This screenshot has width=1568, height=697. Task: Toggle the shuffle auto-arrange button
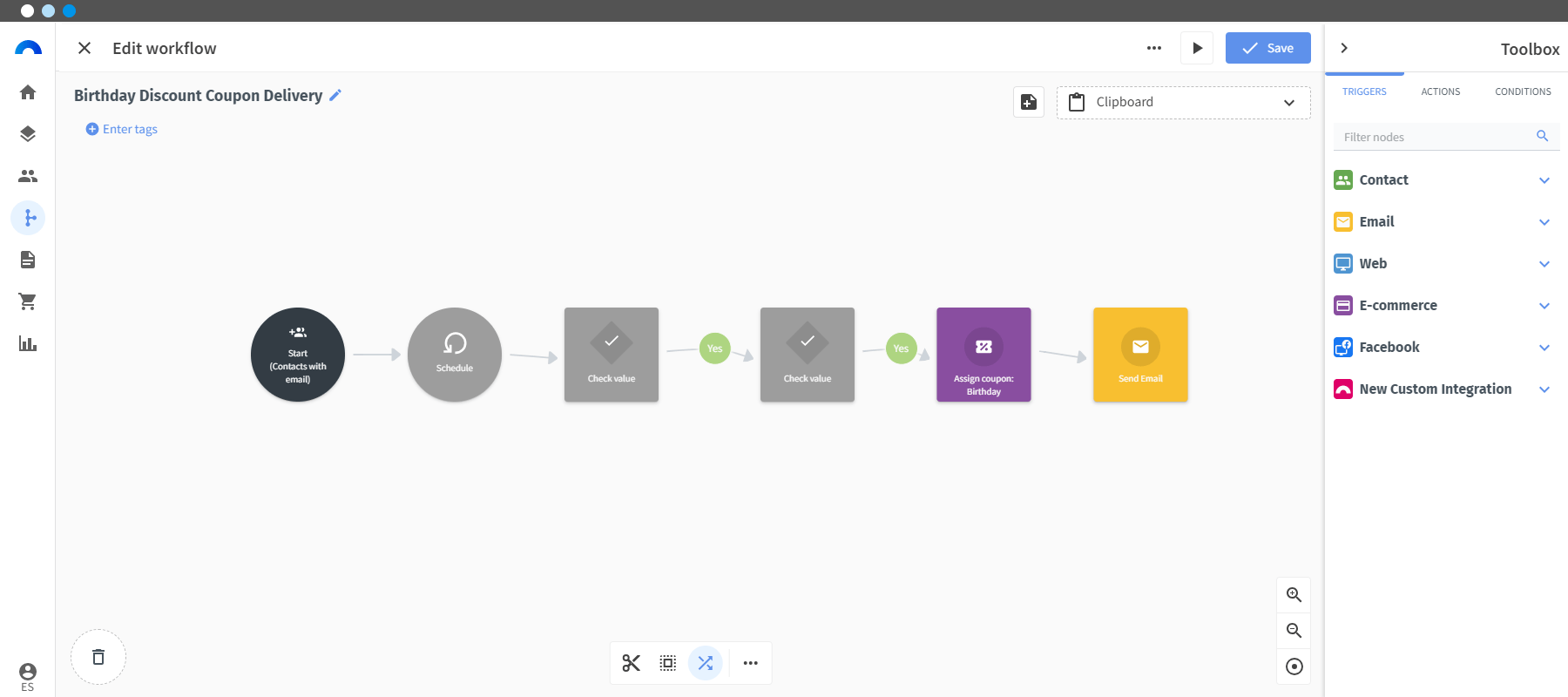pyautogui.click(x=706, y=663)
